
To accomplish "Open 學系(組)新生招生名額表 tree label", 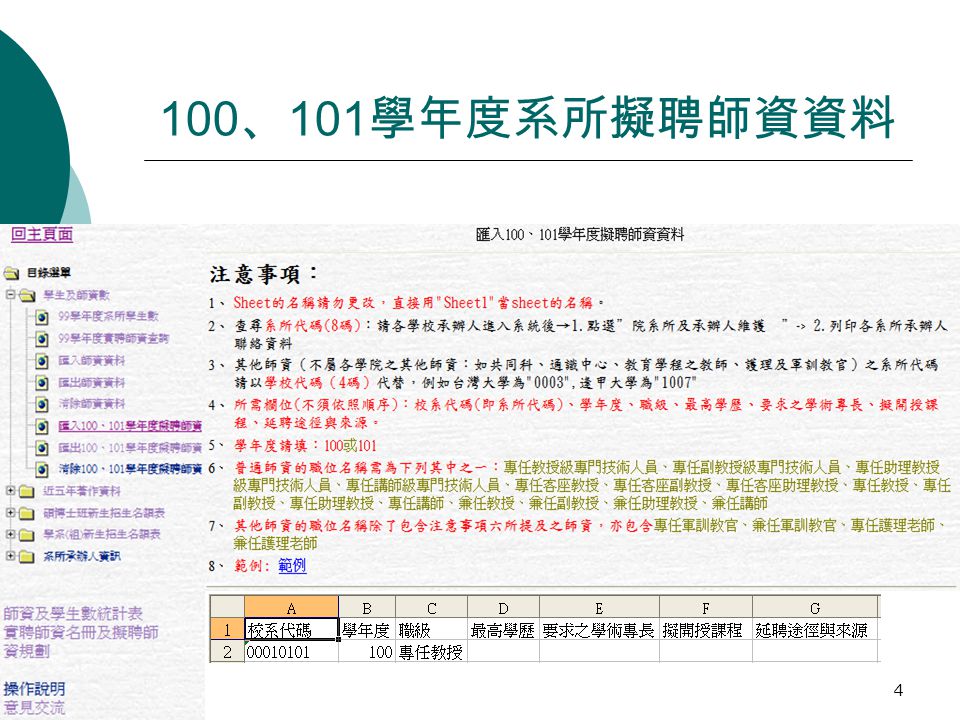I will tap(102, 534).
